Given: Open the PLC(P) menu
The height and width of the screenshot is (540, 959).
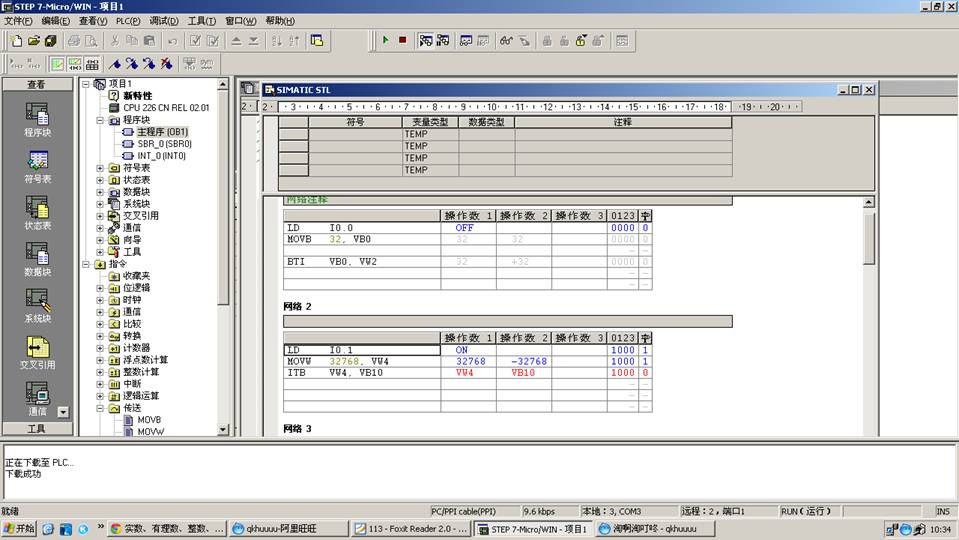Looking at the screenshot, I should tap(128, 21).
